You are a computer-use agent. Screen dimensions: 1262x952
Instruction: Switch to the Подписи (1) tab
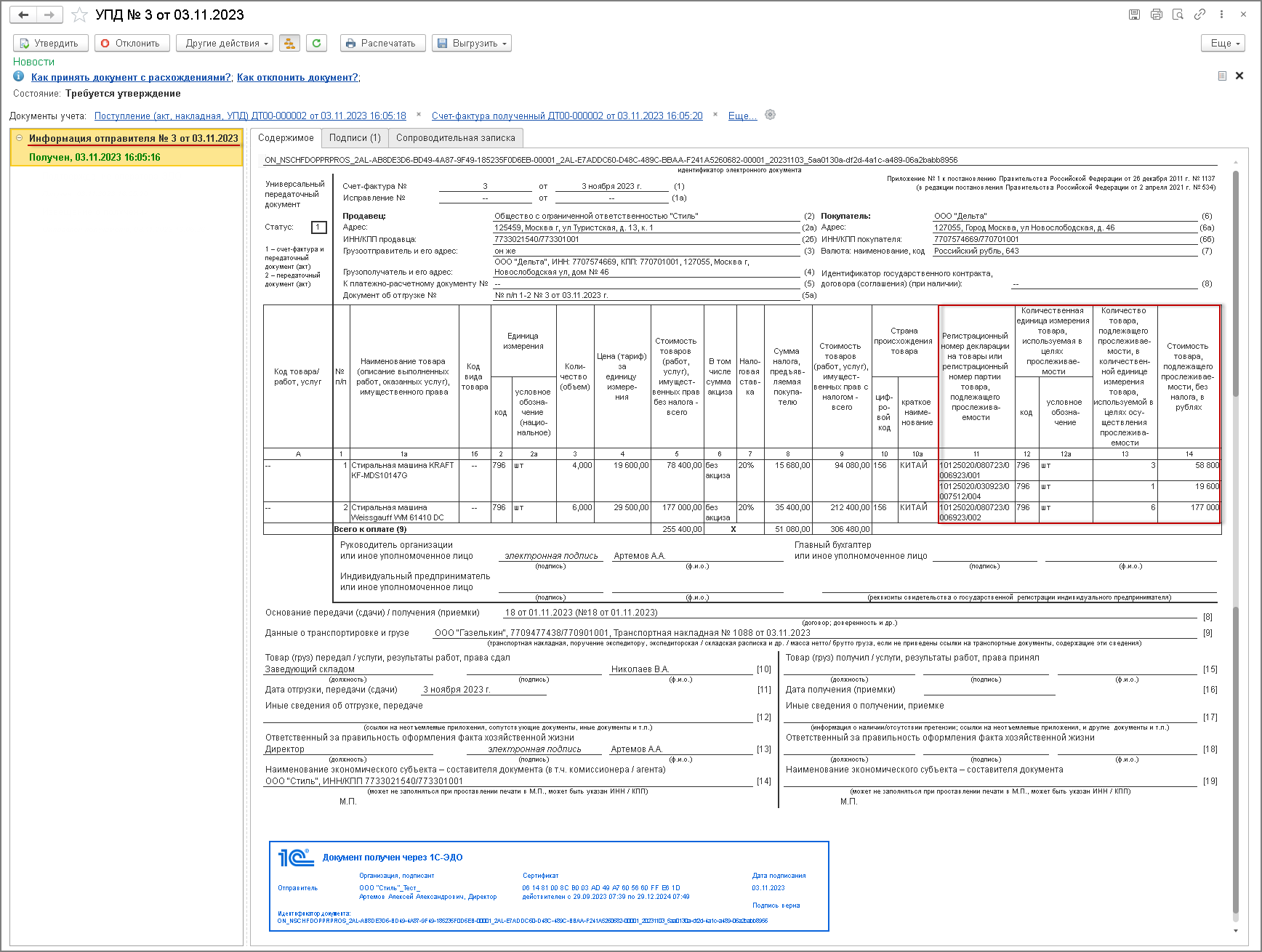click(x=355, y=138)
